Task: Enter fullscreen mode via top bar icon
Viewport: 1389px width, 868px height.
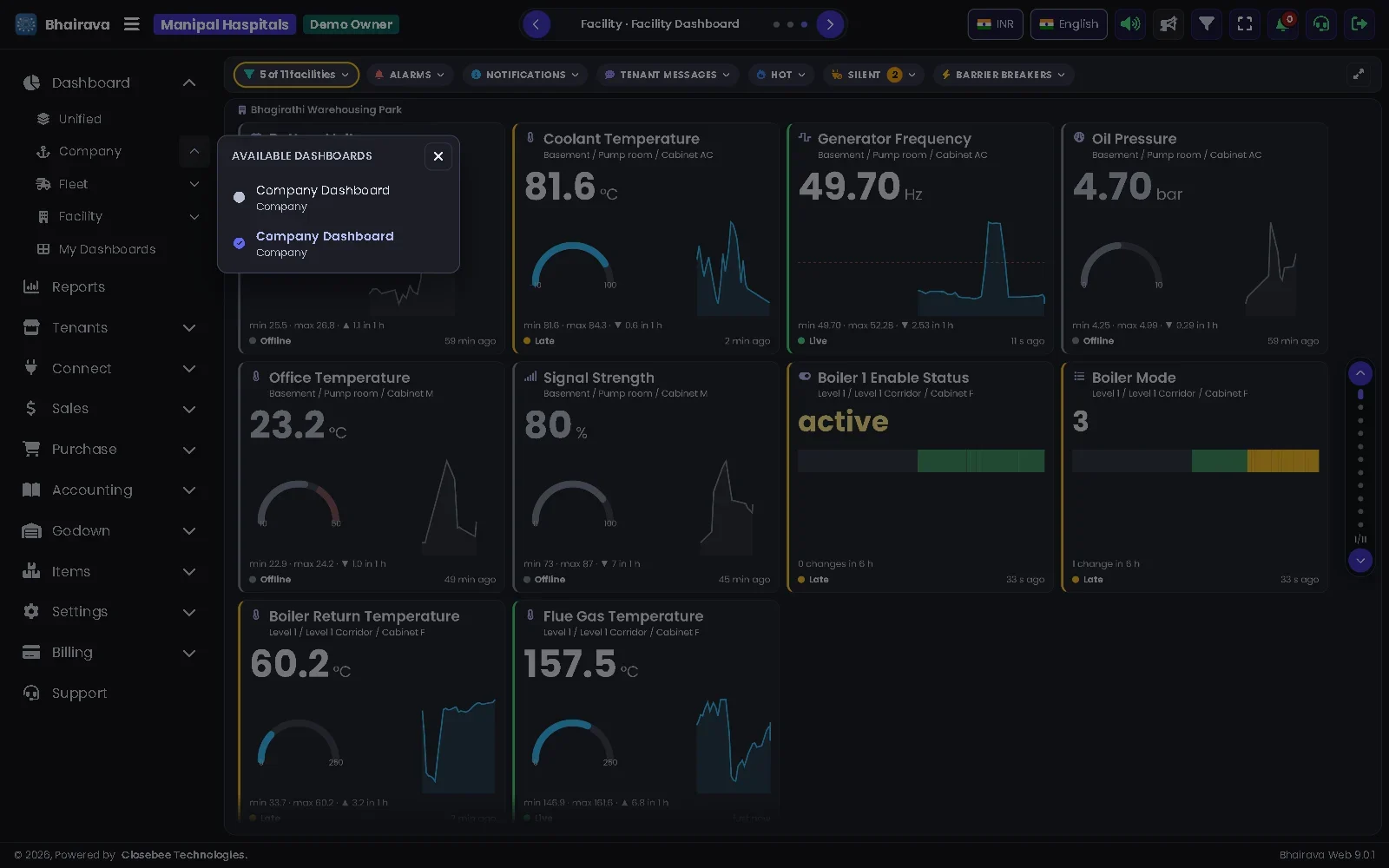Action: pos(1245,24)
